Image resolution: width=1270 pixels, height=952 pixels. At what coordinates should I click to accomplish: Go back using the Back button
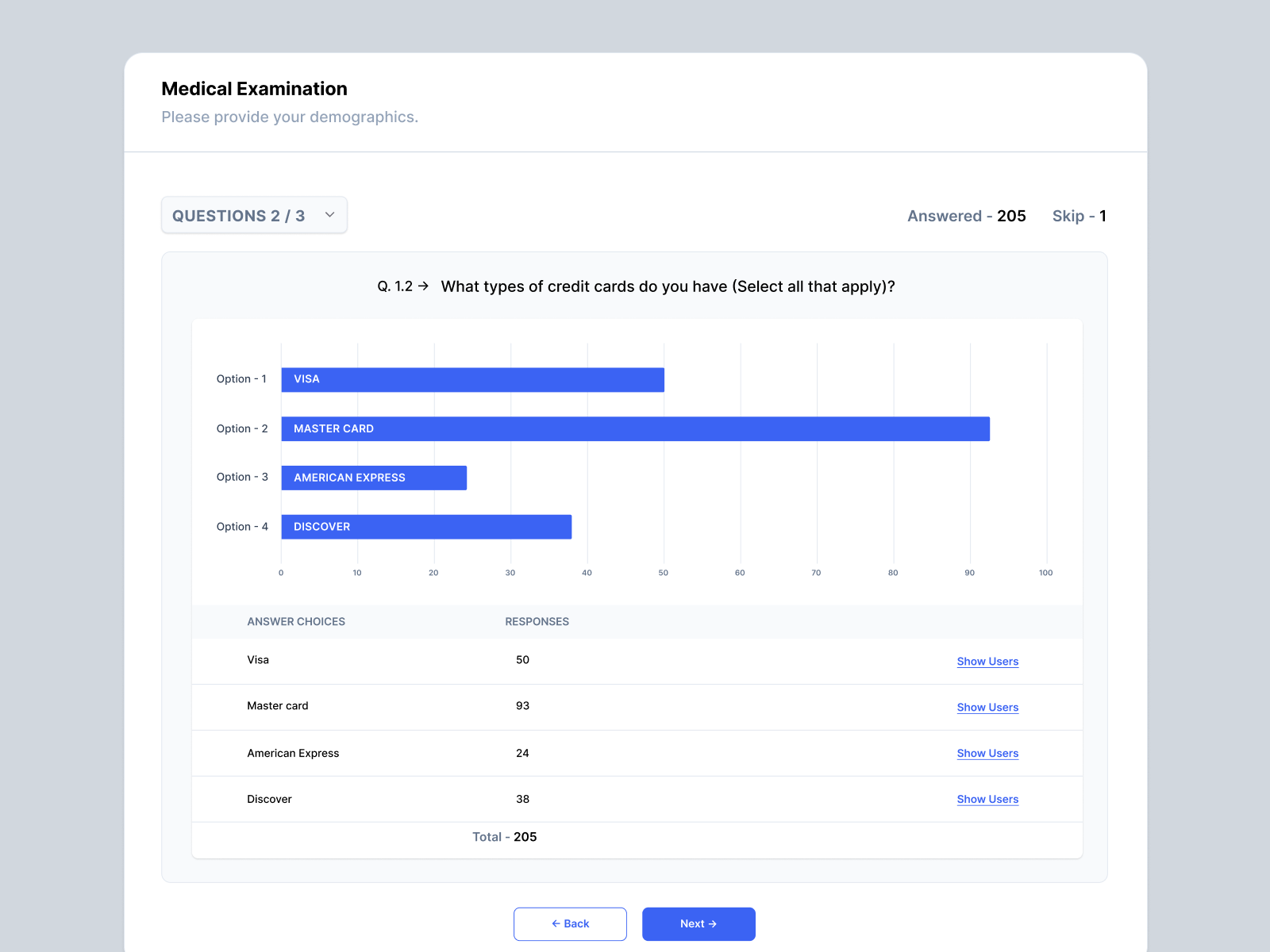570,923
